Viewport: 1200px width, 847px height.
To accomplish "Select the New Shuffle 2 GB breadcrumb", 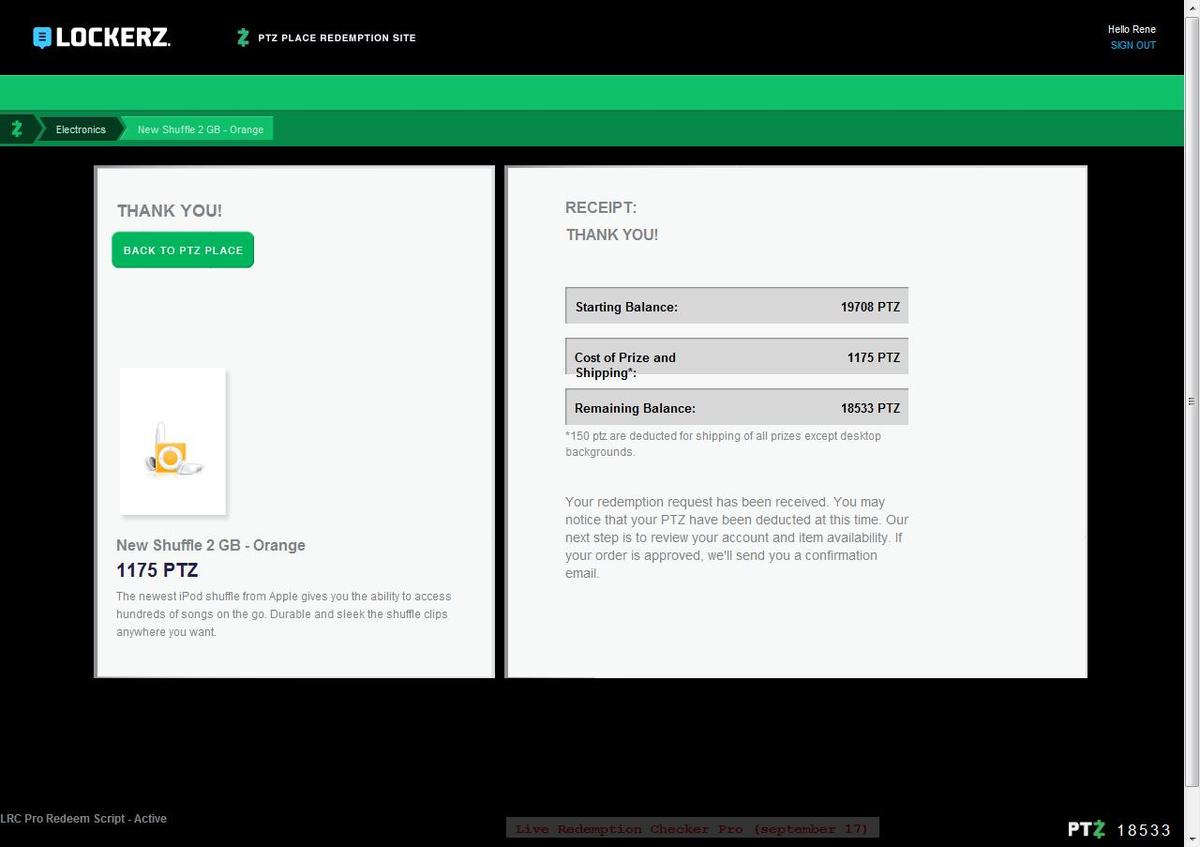I will point(200,130).
